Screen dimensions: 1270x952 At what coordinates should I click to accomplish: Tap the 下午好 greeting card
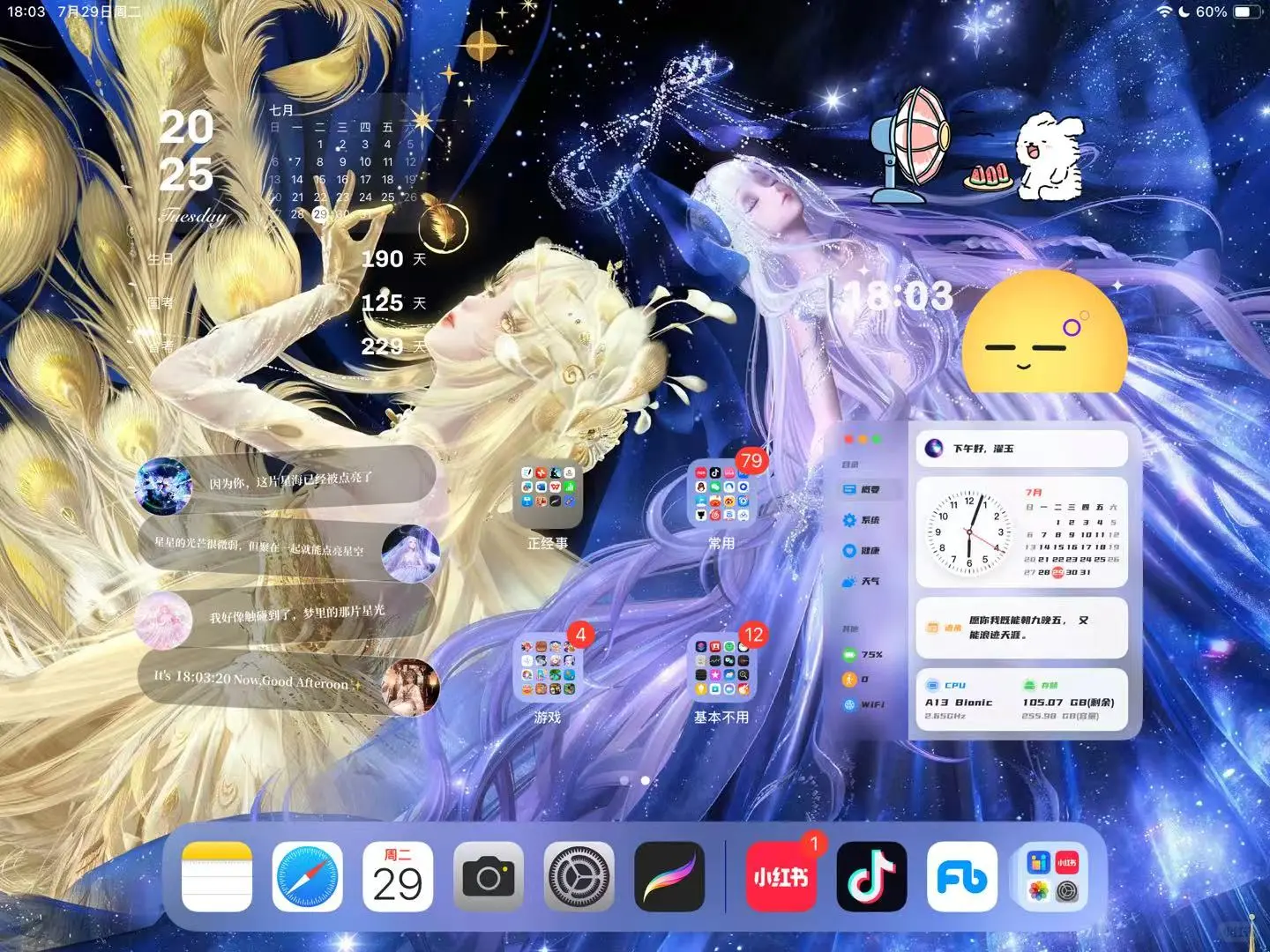pos(1021,449)
